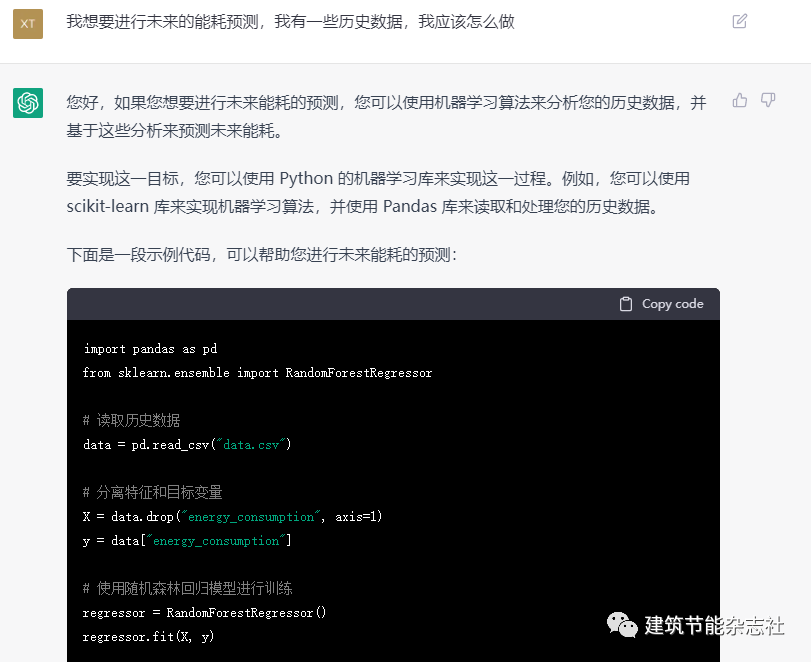Click the "data.csv" string in code
This screenshot has height=662, width=811.
[251, 445]
